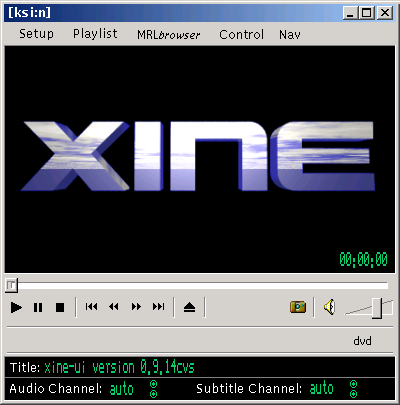Open the MRLbrowser menu

coord(169,35)
